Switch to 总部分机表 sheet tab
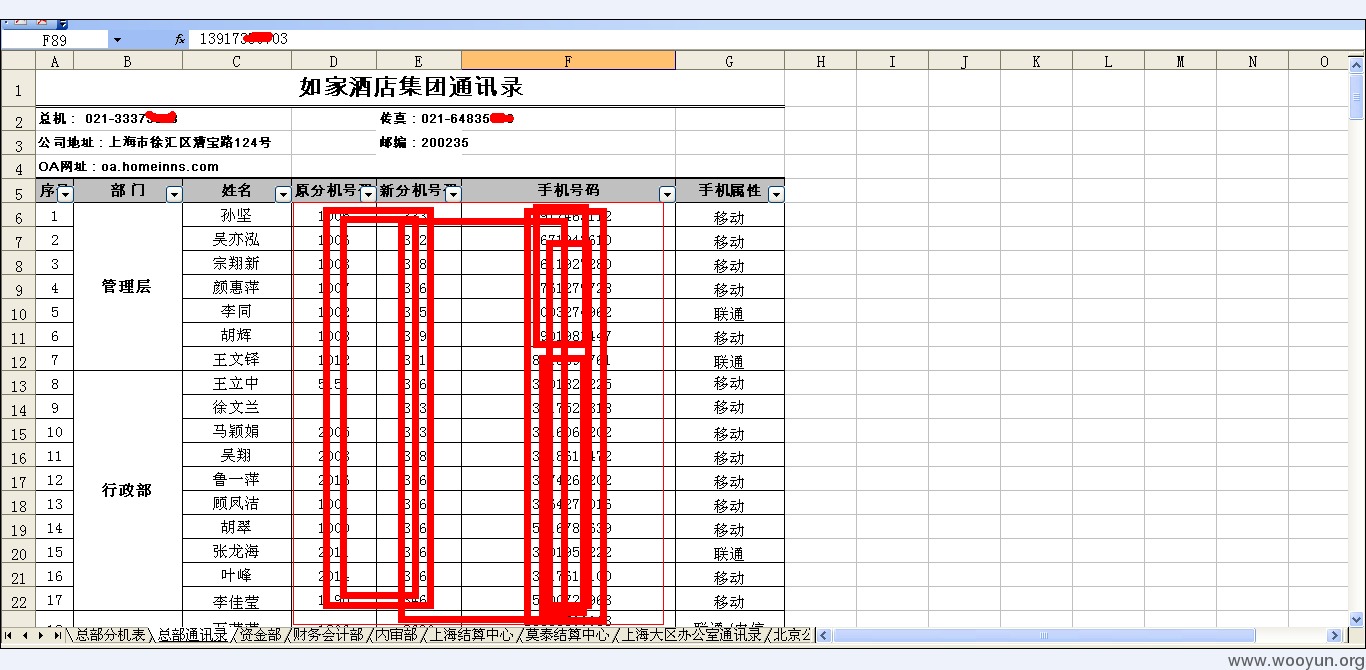1366x670 pixels. coord(110,635)
